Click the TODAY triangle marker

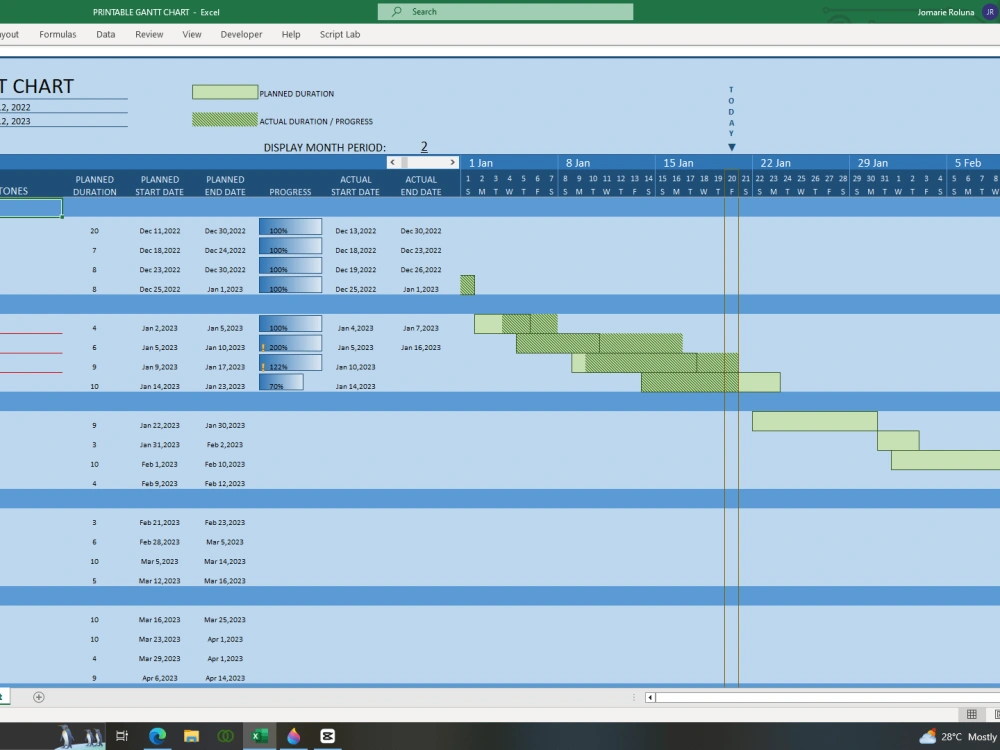(x=732, y=147)
